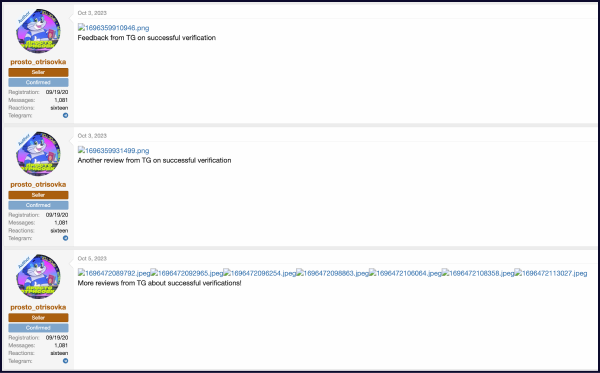
Task: Open image link 1696359931499.png
Action: coord(114,151)
